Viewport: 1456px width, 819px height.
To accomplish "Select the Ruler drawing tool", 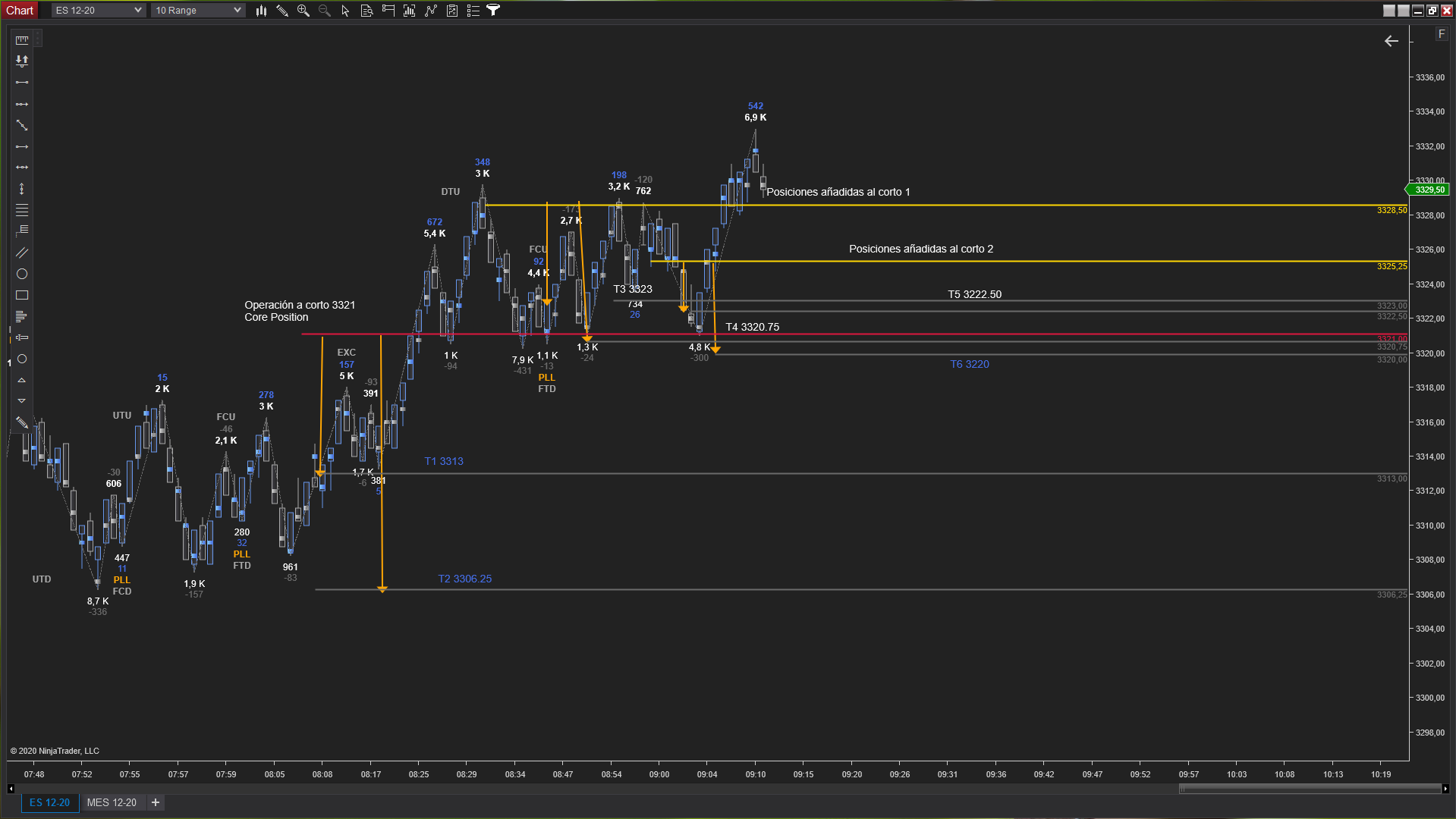I will tap(22, 40).
